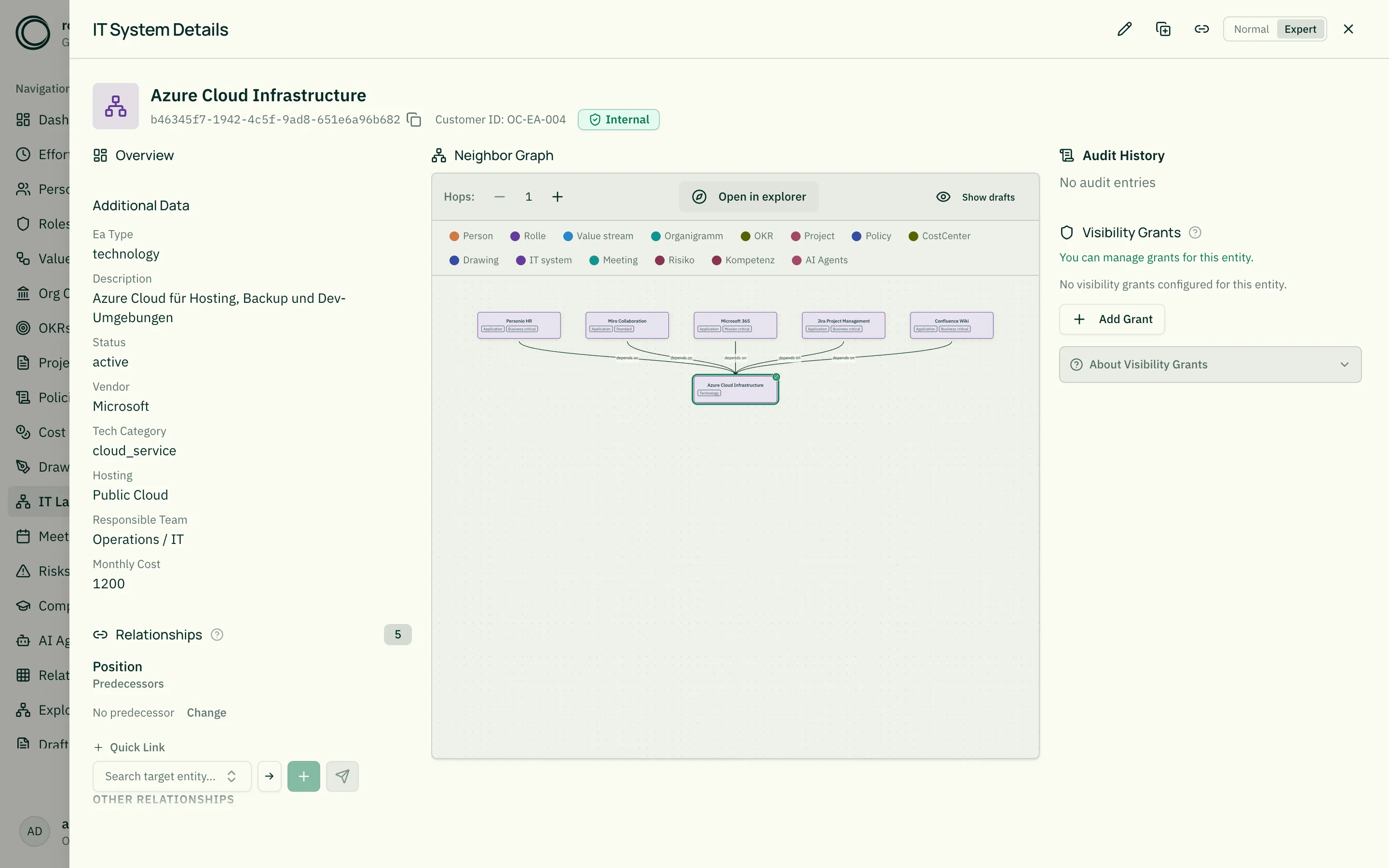Image resolution: width=1389 pixels, height=868 pixels.
Task: Toggle Show drafts in neighbor graph
Action: 975,197
